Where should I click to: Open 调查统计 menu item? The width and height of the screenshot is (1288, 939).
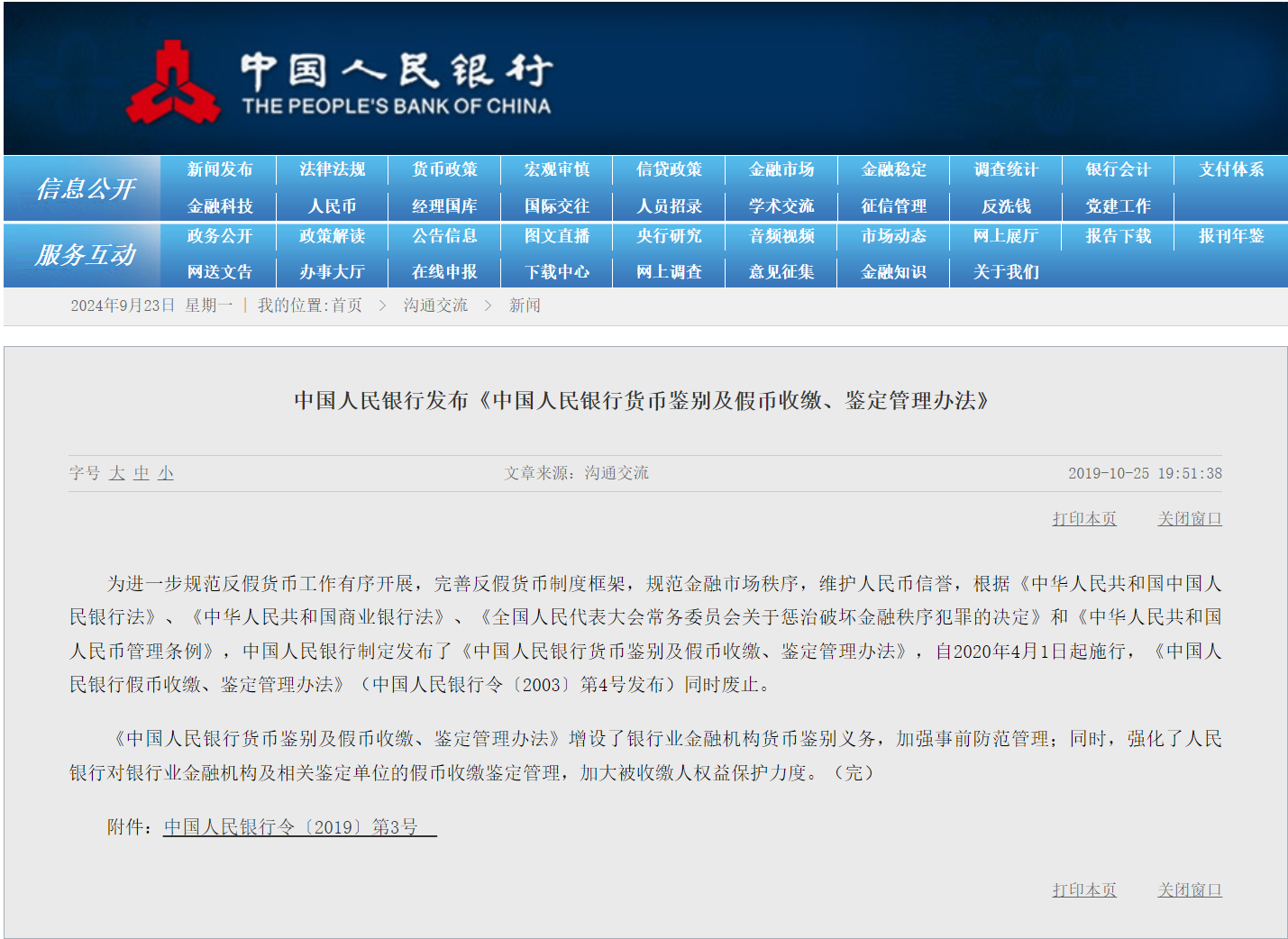click(1006, 169)
